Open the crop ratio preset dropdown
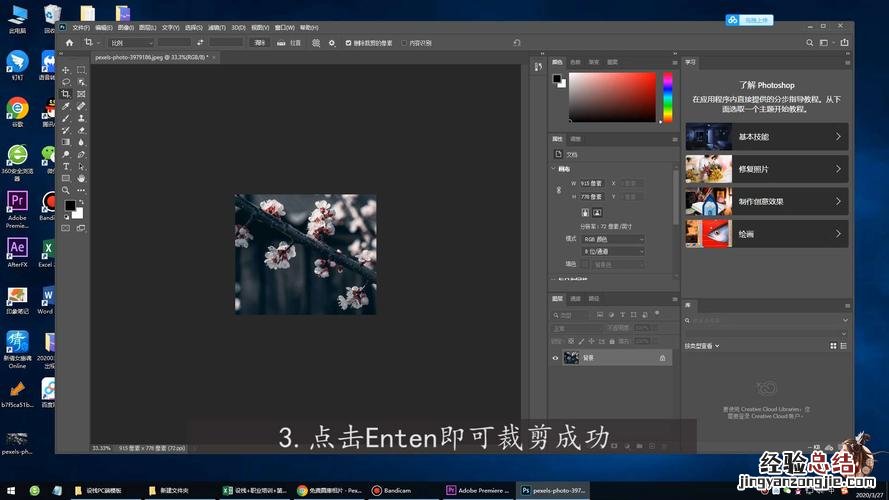The width and height of the screenshot is (889, 500). pos(131,43)
